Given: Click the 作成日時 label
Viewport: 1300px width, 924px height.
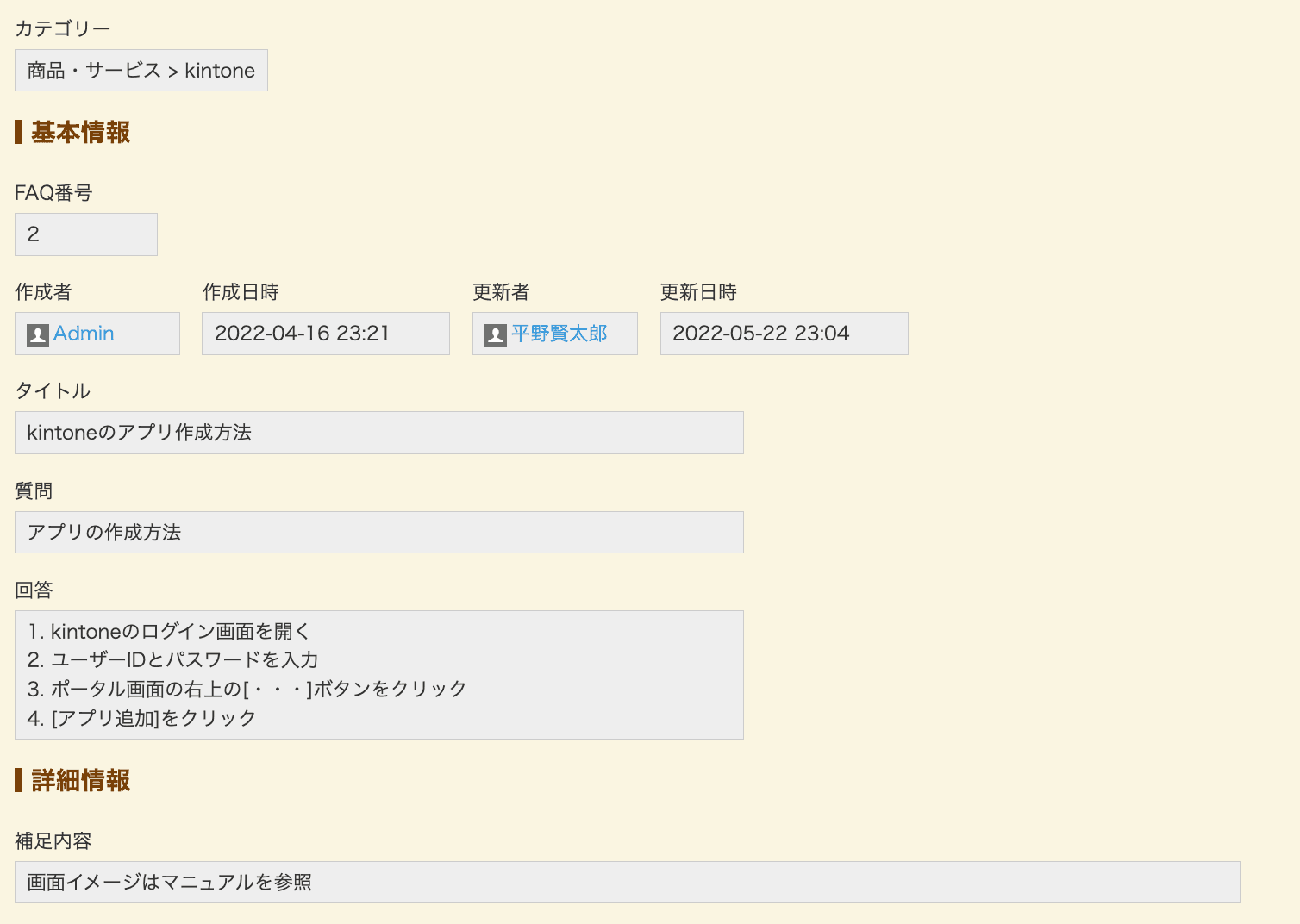Looking at the screenshot, I should point(241,292).
